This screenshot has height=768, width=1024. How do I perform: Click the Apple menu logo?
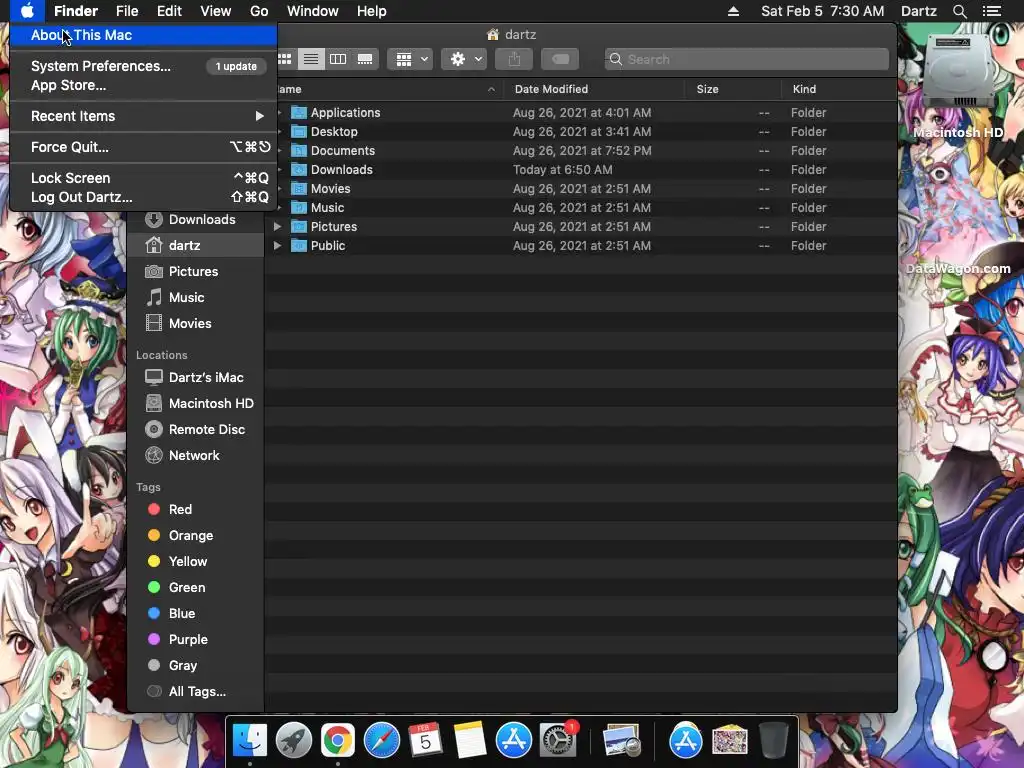(27, 11)
